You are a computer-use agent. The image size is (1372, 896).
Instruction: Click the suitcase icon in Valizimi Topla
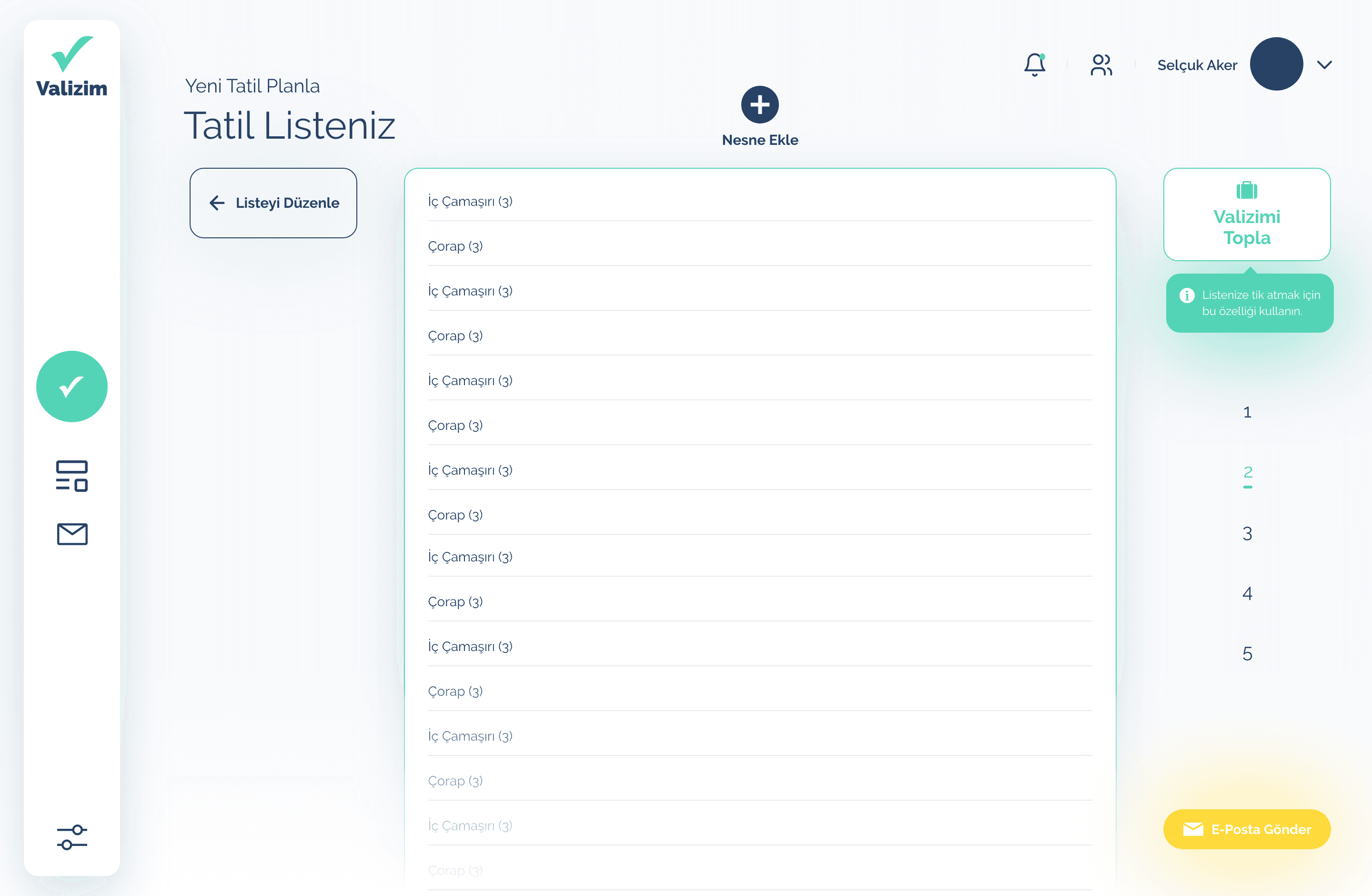(1247, 190)
